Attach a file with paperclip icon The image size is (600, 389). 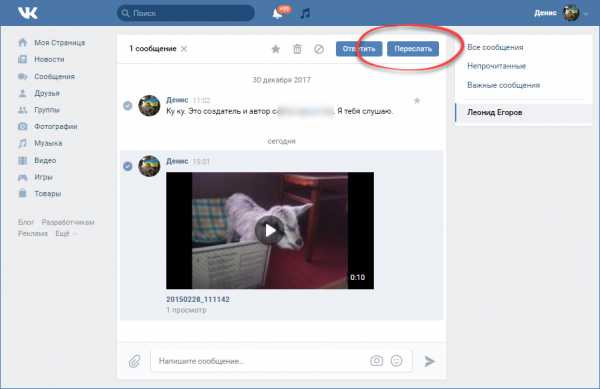pos(134,361)
